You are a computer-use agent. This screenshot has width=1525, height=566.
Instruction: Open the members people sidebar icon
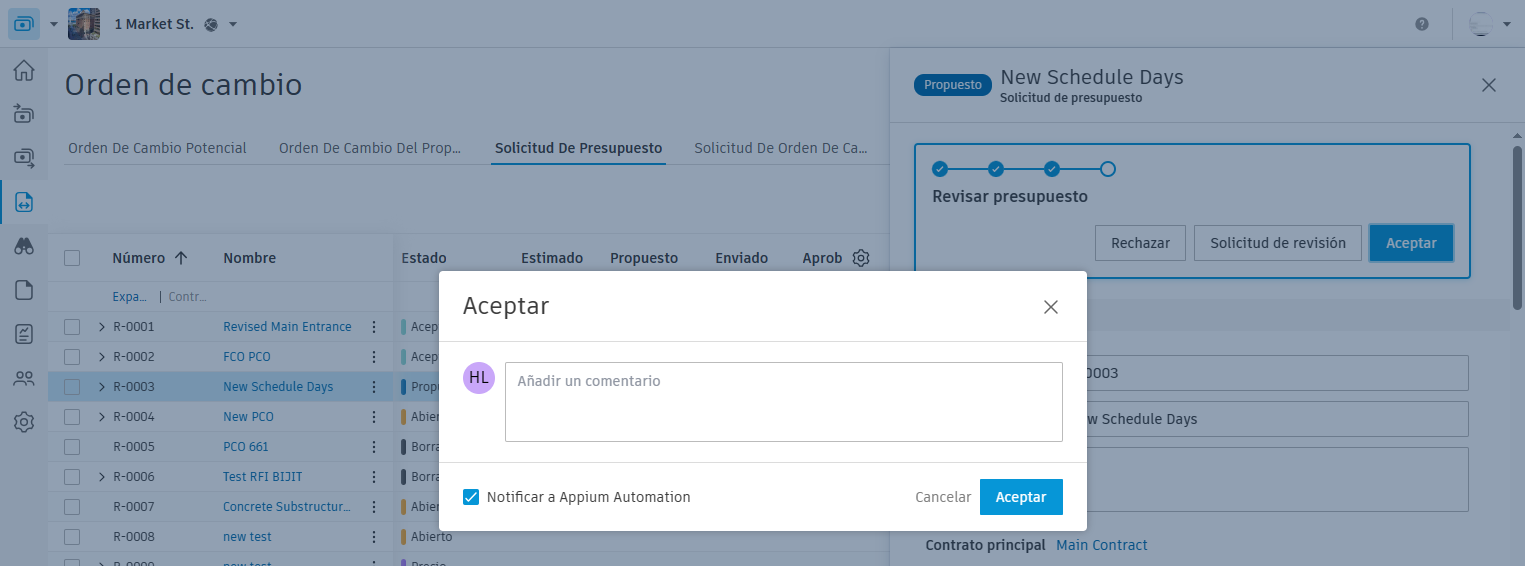[x=24, y=378]
